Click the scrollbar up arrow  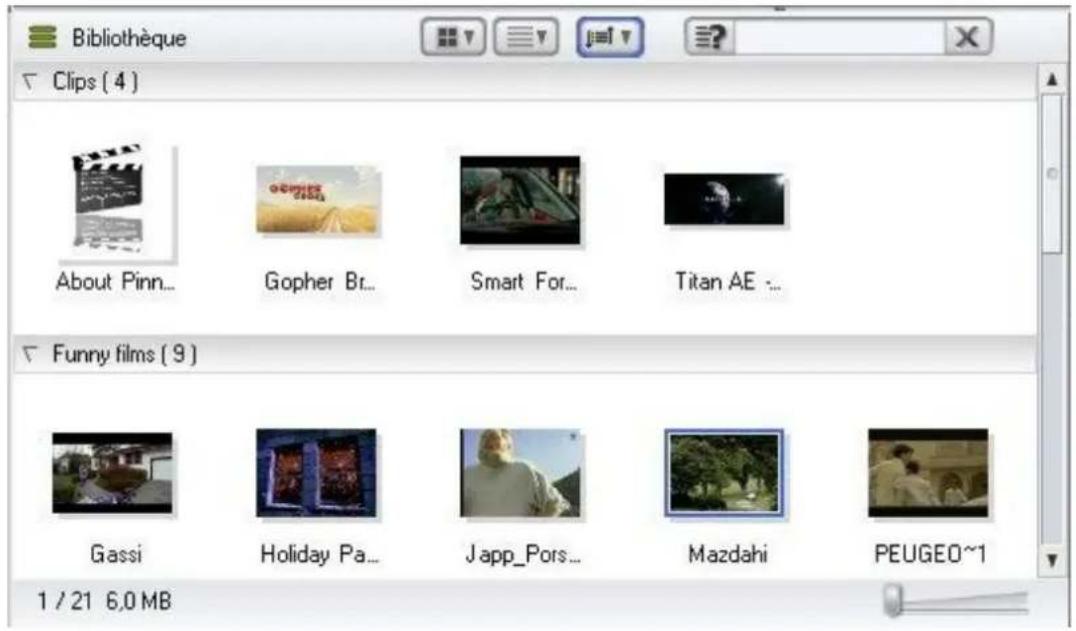pos(1052,80)
